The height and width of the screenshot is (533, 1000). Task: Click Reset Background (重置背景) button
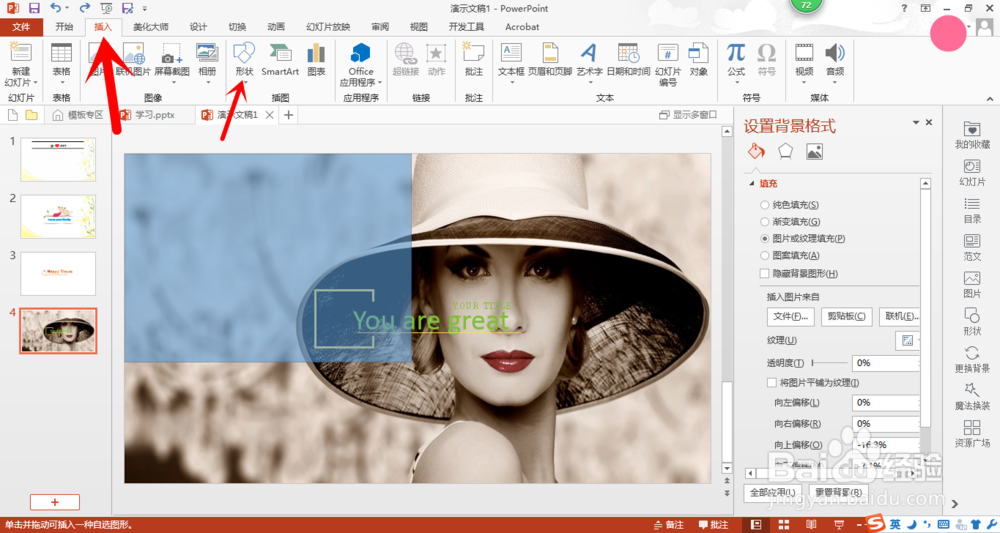point(839,492)
